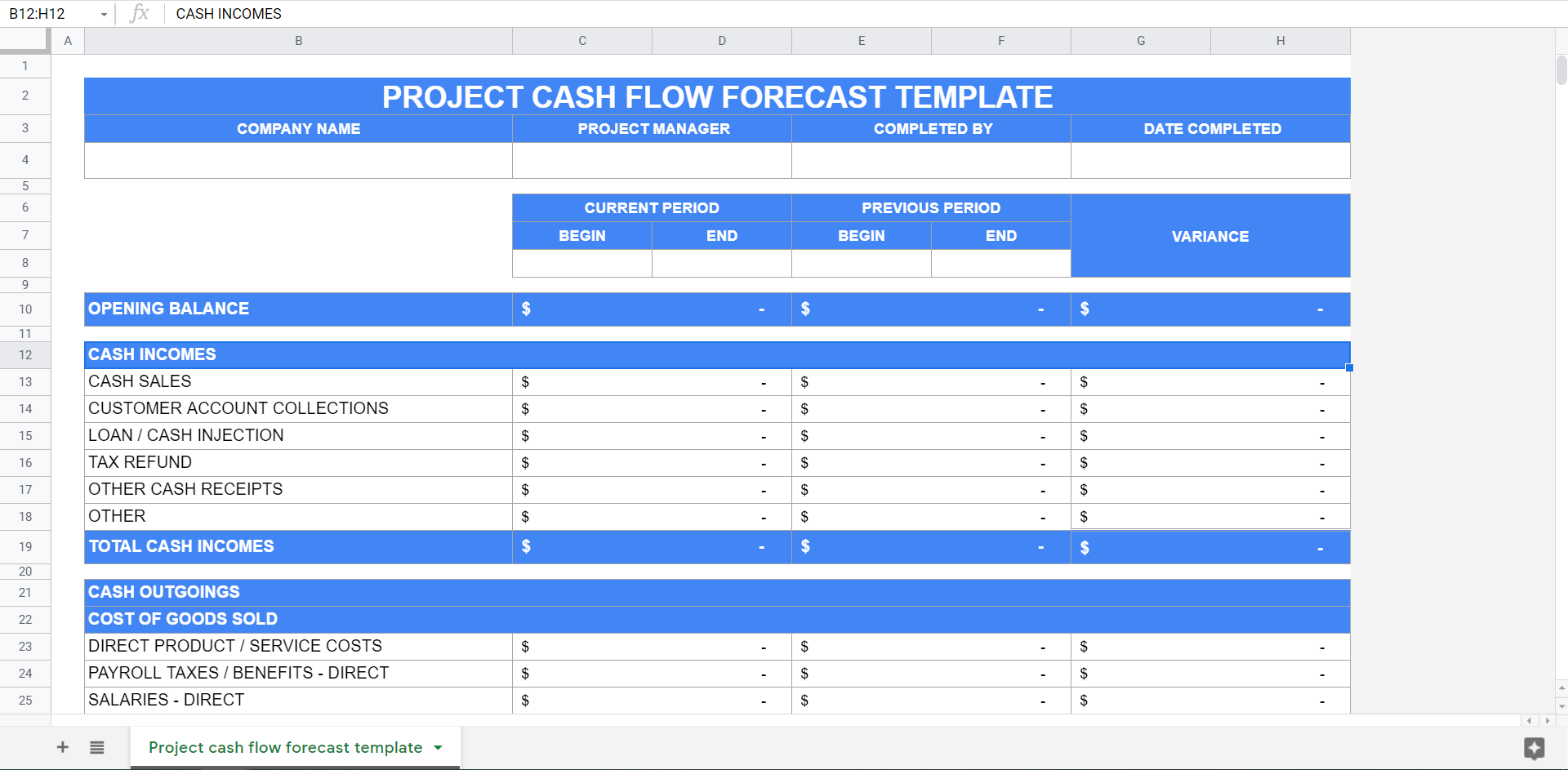1568x770 pixels.
Task: Click the SALARIES - DIRECT cell
Action: coord(298,700)
